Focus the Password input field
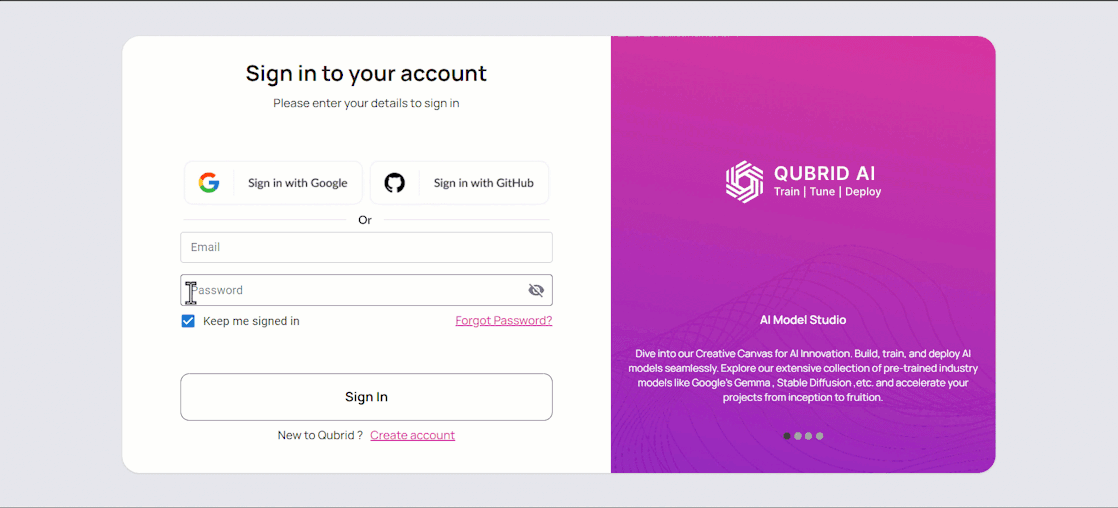 click(366, 290)
